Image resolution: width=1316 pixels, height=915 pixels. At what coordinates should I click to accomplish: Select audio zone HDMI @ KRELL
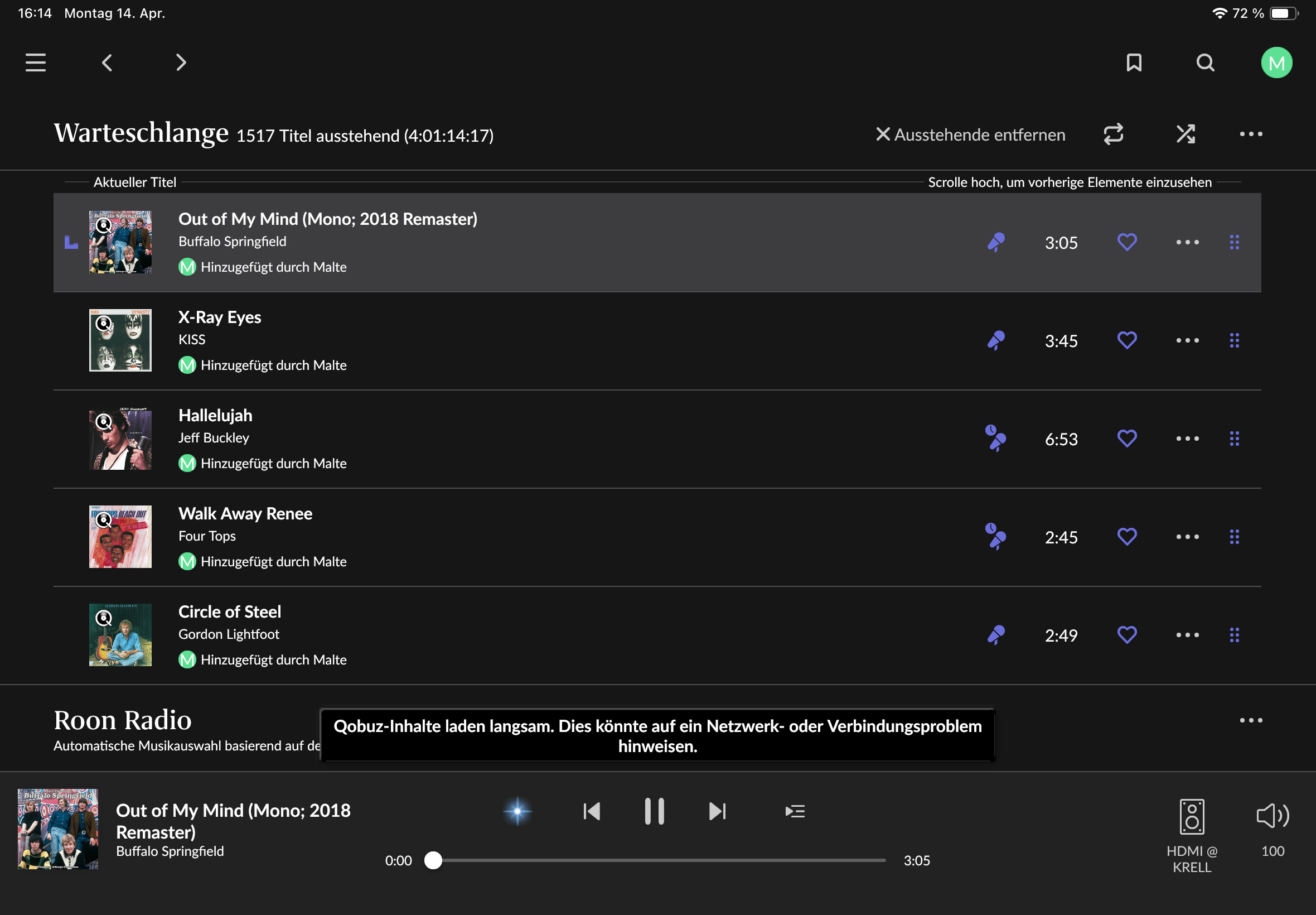(1192, 835)
